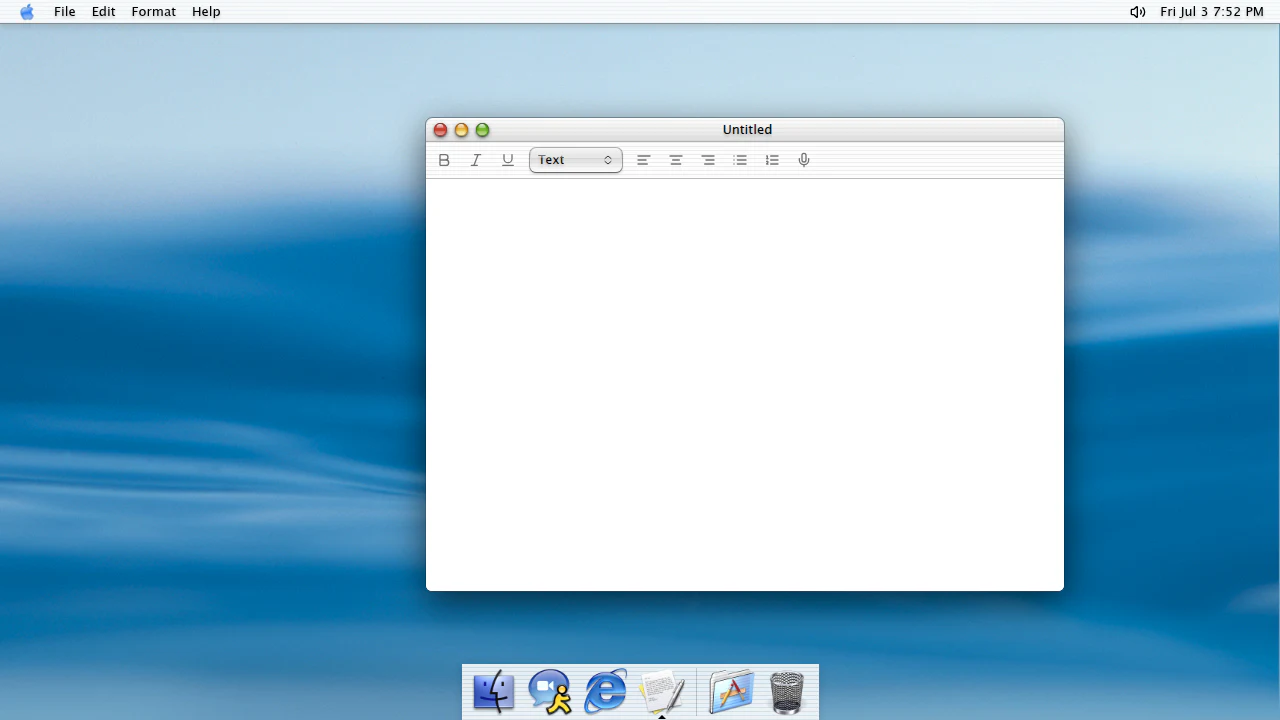Launch Internet Explorer from dock

point(606,692)
